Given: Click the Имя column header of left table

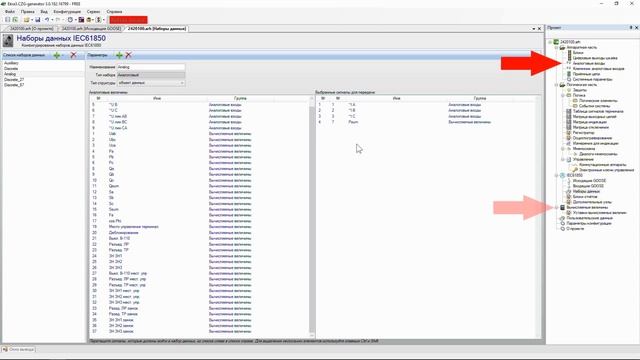Looking at the screenshot, I should coord(157,98).
